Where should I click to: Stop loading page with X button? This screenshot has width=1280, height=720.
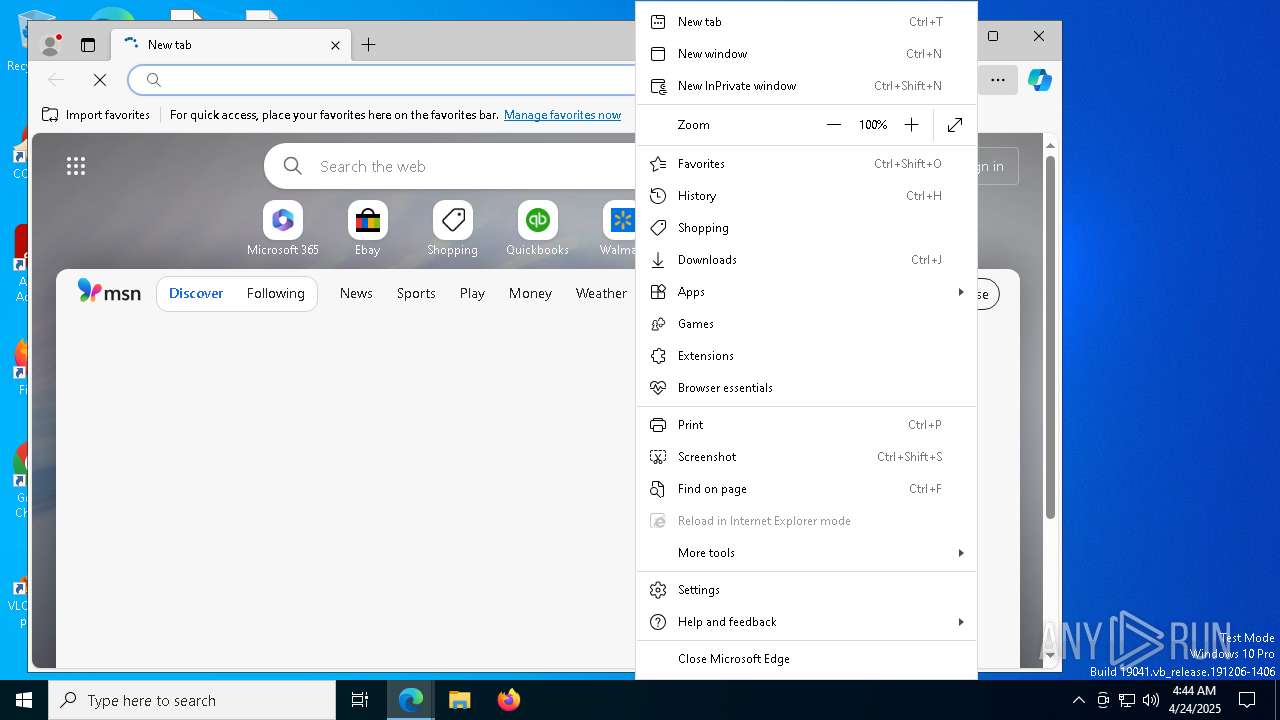click(x=100, y=80)
